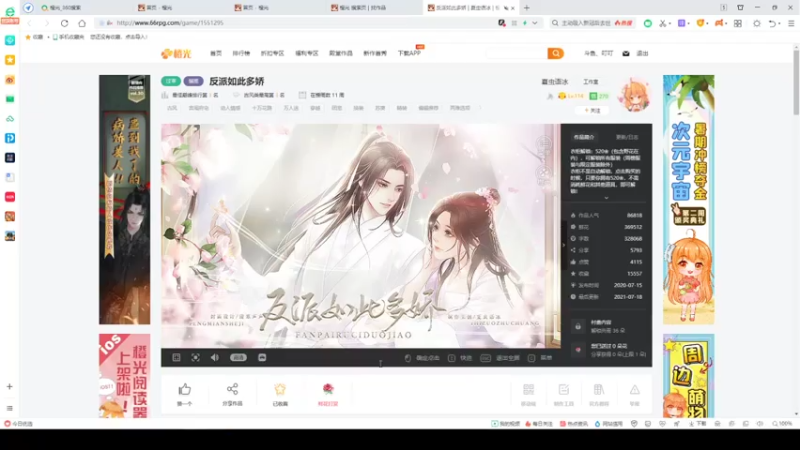Viewport: 800px width, 450px height.
Task: Click the browser undo restore arrow
Action: (772, 23)
